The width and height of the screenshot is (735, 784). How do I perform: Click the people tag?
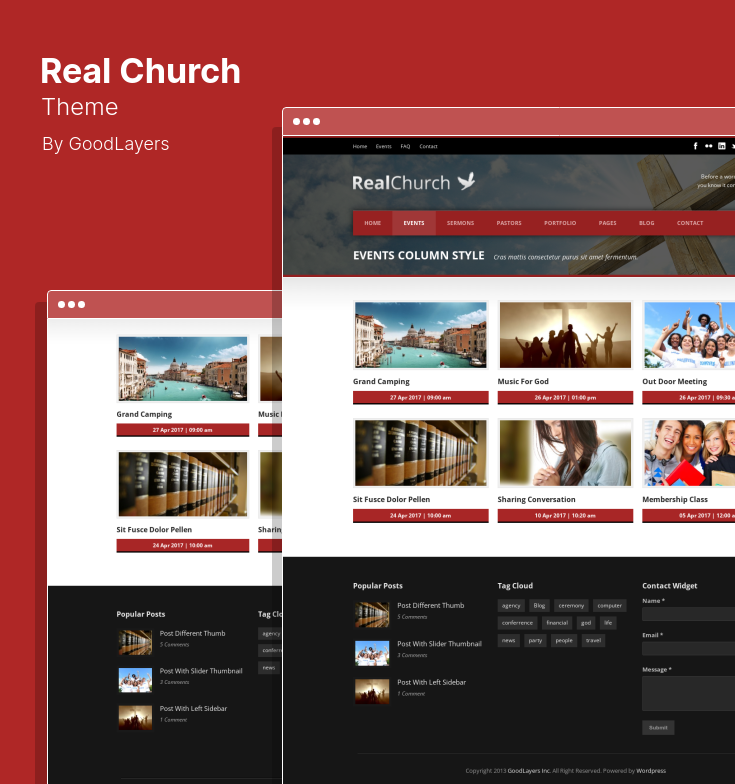coord(564,640)
